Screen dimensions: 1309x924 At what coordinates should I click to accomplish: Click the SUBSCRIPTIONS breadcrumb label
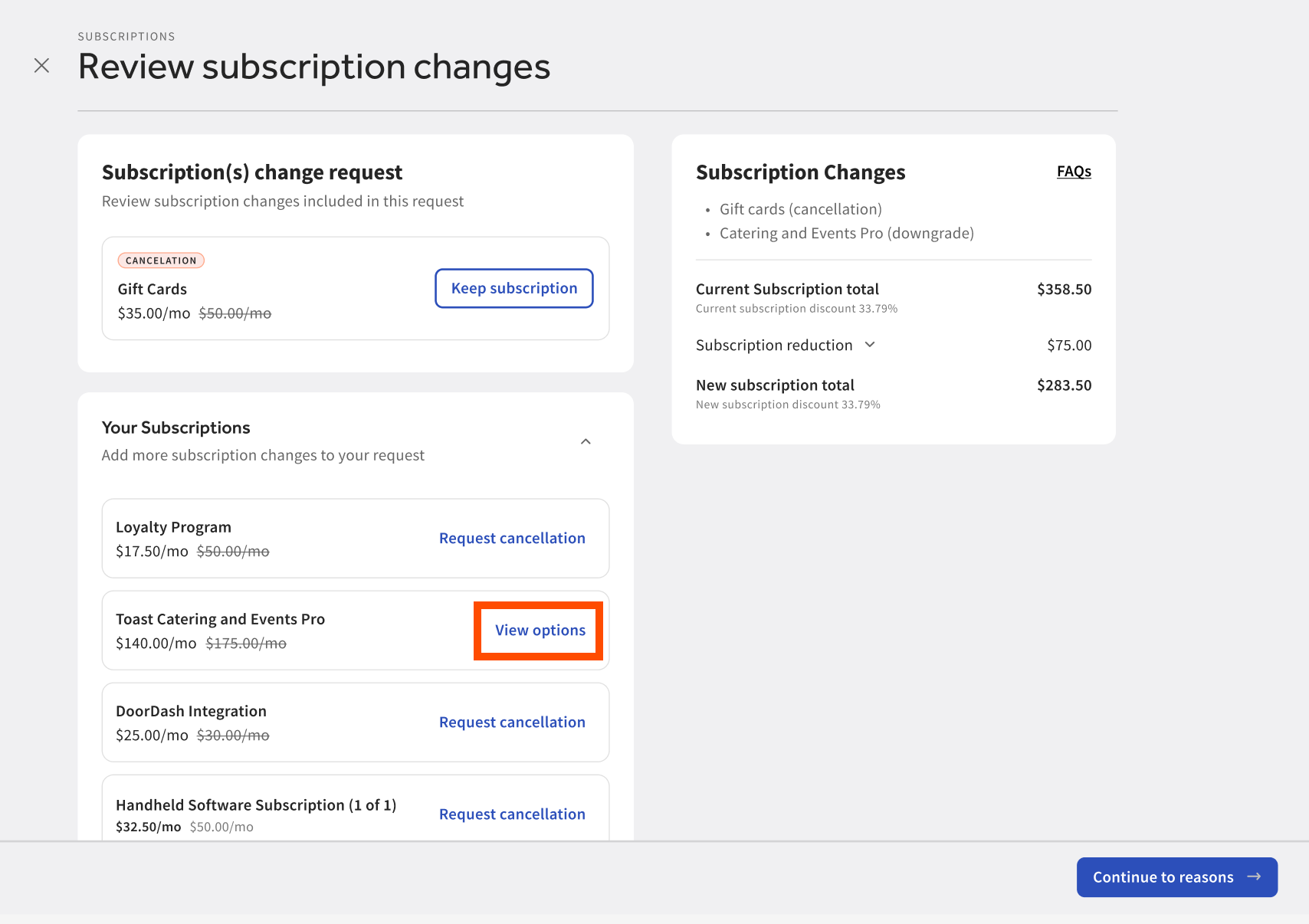tap(126, 37)
